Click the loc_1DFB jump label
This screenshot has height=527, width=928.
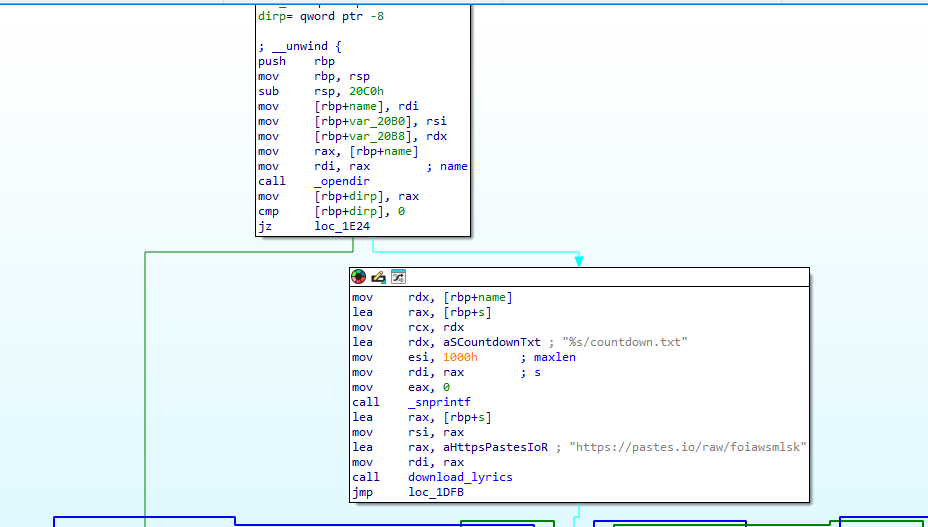point(436,492)
